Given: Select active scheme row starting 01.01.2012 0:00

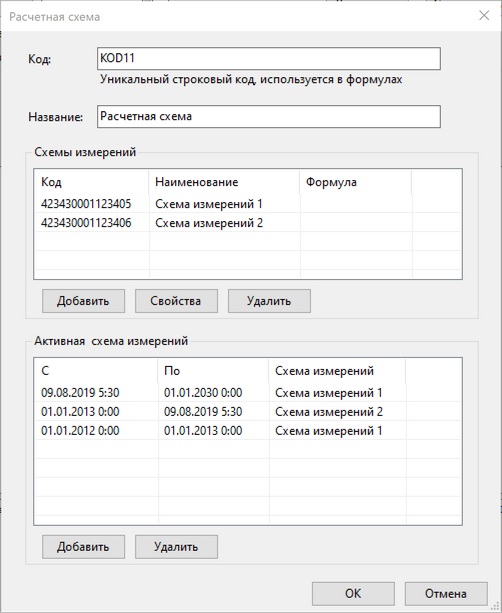Looking at the screenshot, I should (x=248, y=430).
